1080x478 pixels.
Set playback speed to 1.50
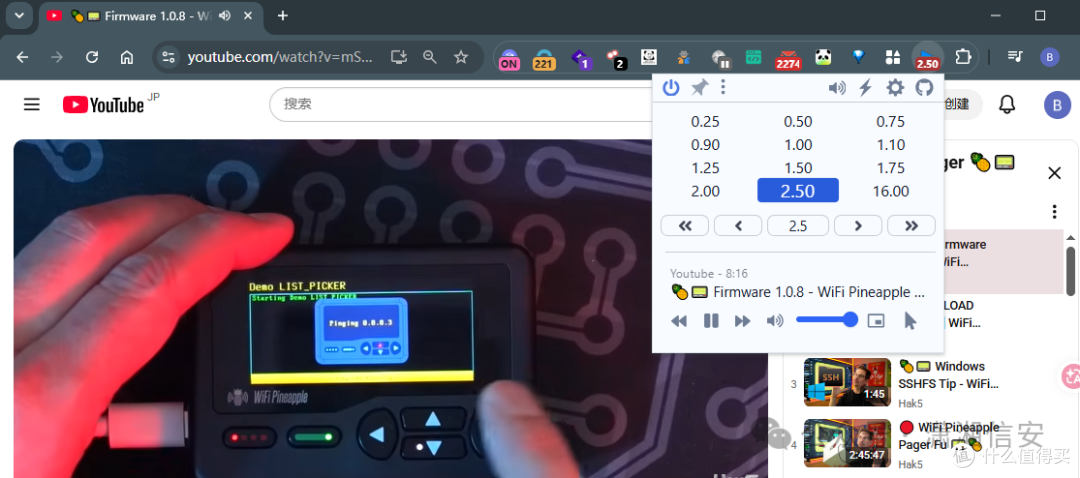[x=798, y=168]
